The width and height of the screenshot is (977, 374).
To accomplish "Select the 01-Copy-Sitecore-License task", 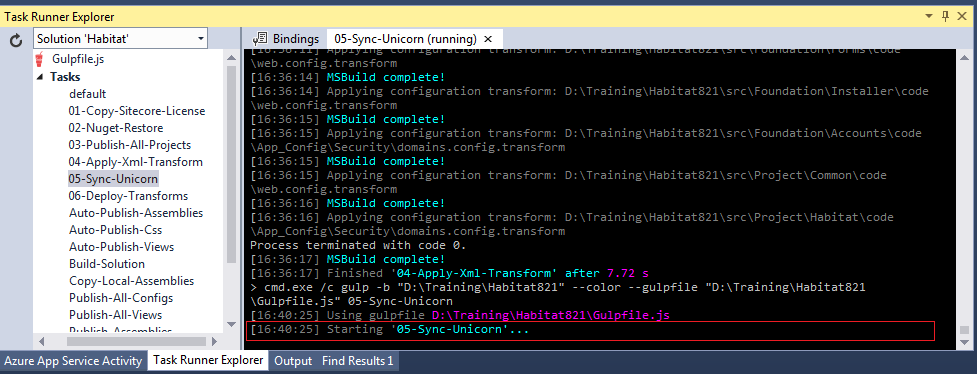I will [x=136, y=111].
